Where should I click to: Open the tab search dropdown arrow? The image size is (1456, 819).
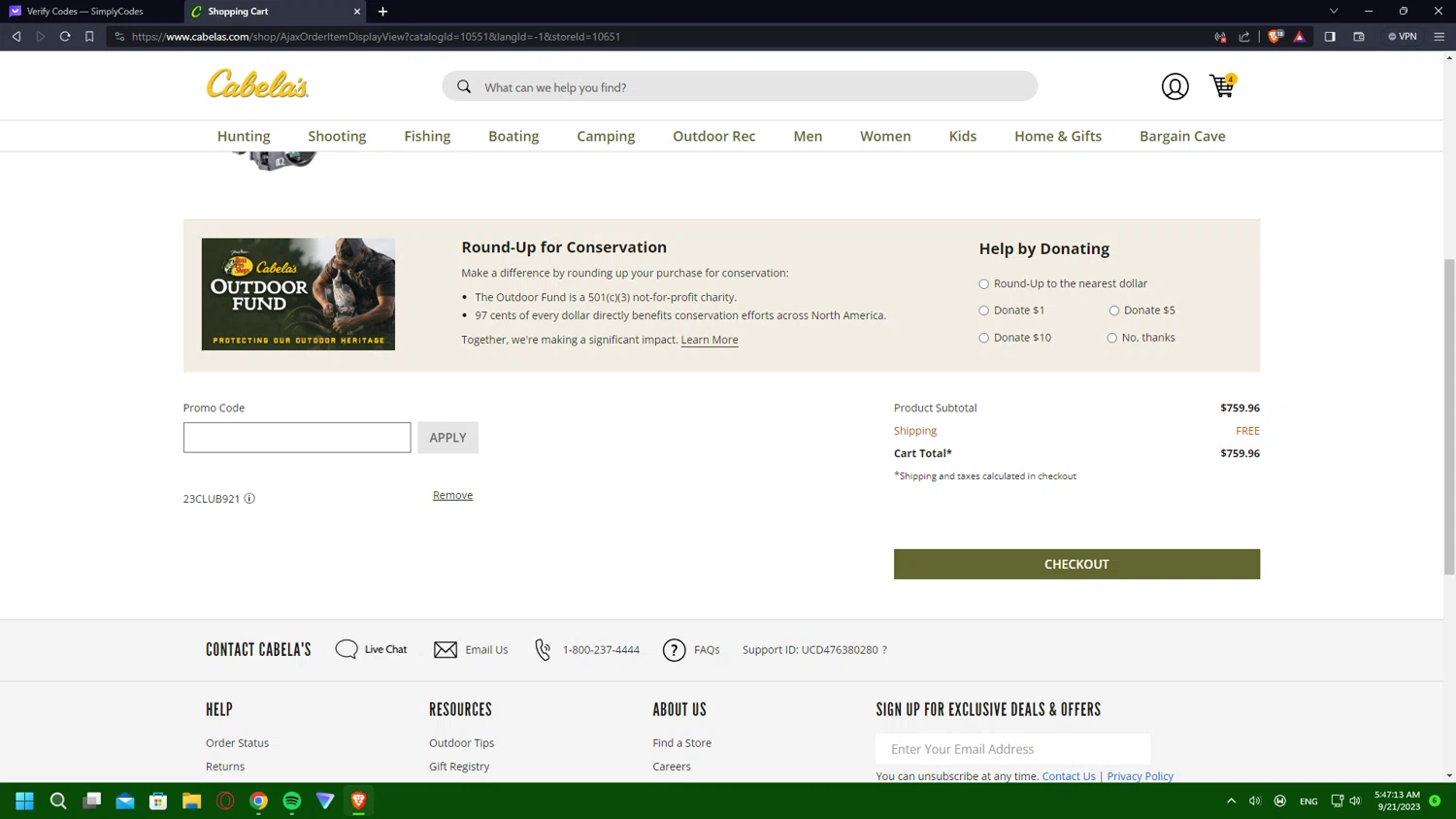(x=1334, y=12)
